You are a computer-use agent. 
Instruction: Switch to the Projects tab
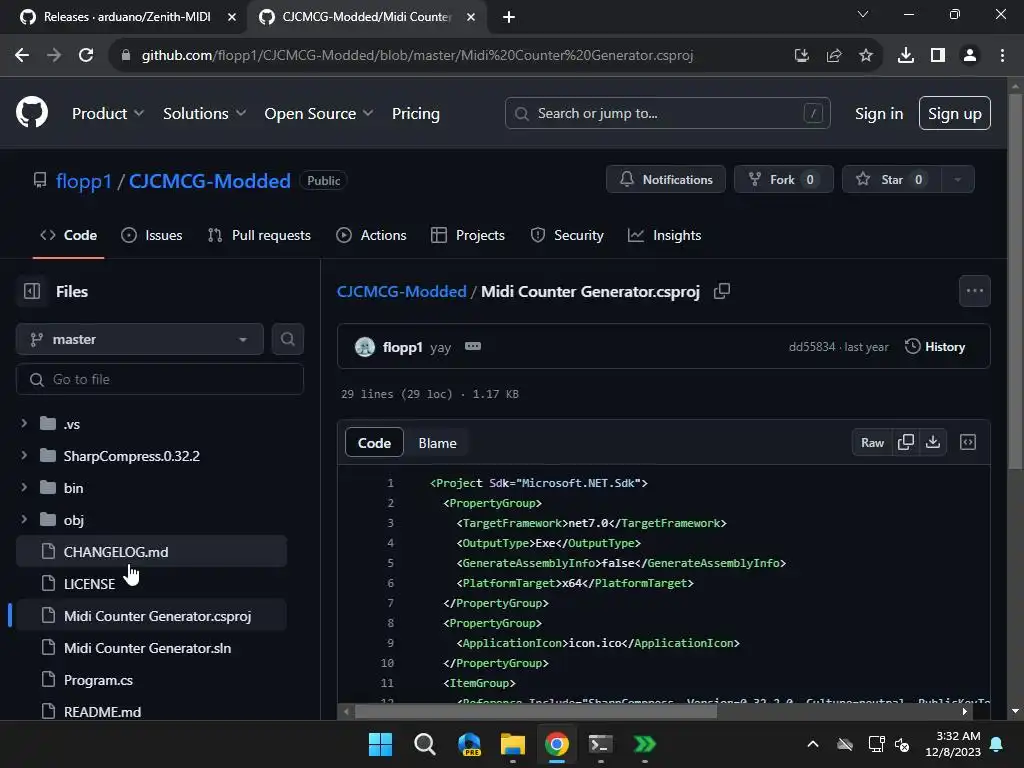(x=468, y=235)
